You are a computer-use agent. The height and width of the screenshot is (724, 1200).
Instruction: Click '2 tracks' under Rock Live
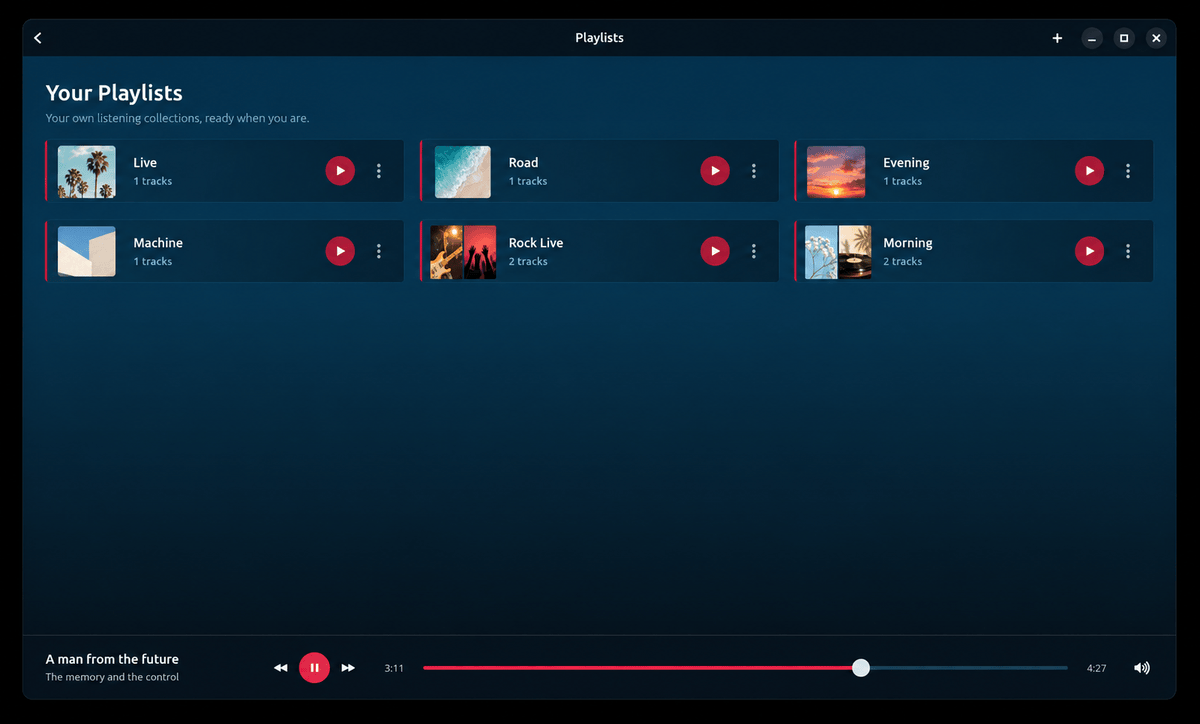tap(528, 261)
